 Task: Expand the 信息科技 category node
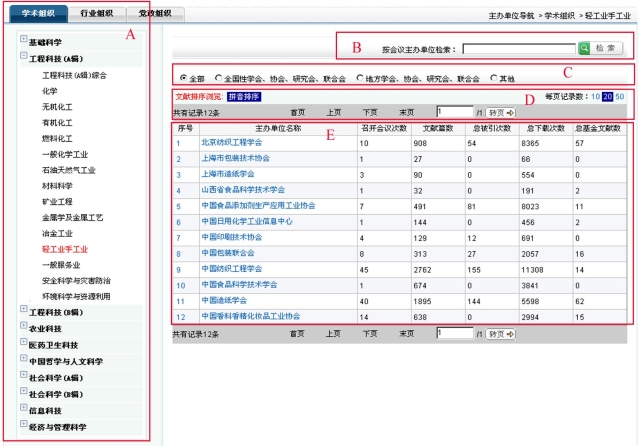[24, 409]
